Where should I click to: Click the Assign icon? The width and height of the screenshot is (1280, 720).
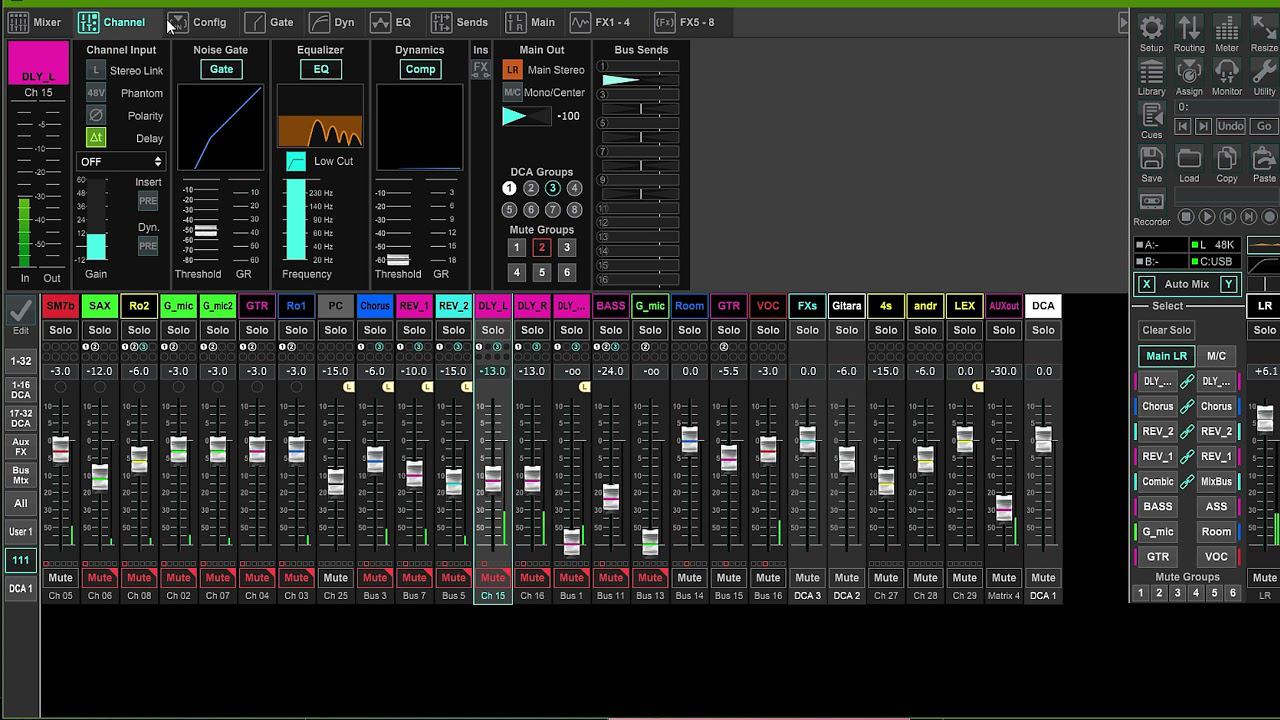point(1189,76)
